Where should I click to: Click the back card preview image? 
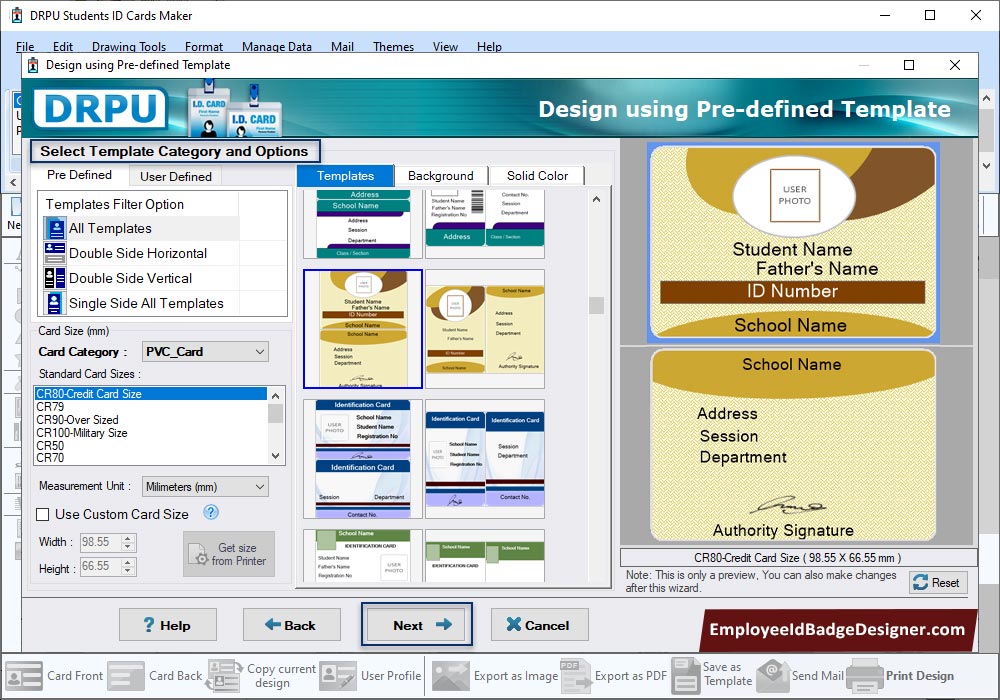coord(793,445)
